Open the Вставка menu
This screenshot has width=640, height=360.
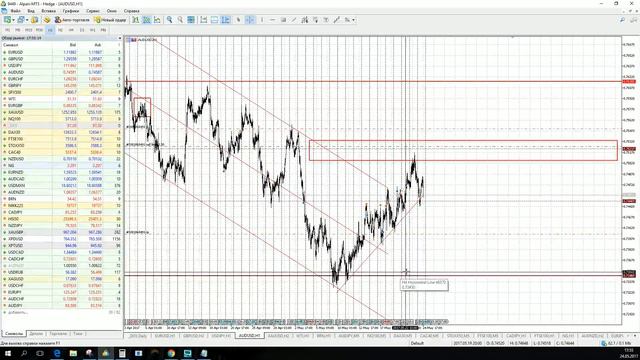pos(49,11)
